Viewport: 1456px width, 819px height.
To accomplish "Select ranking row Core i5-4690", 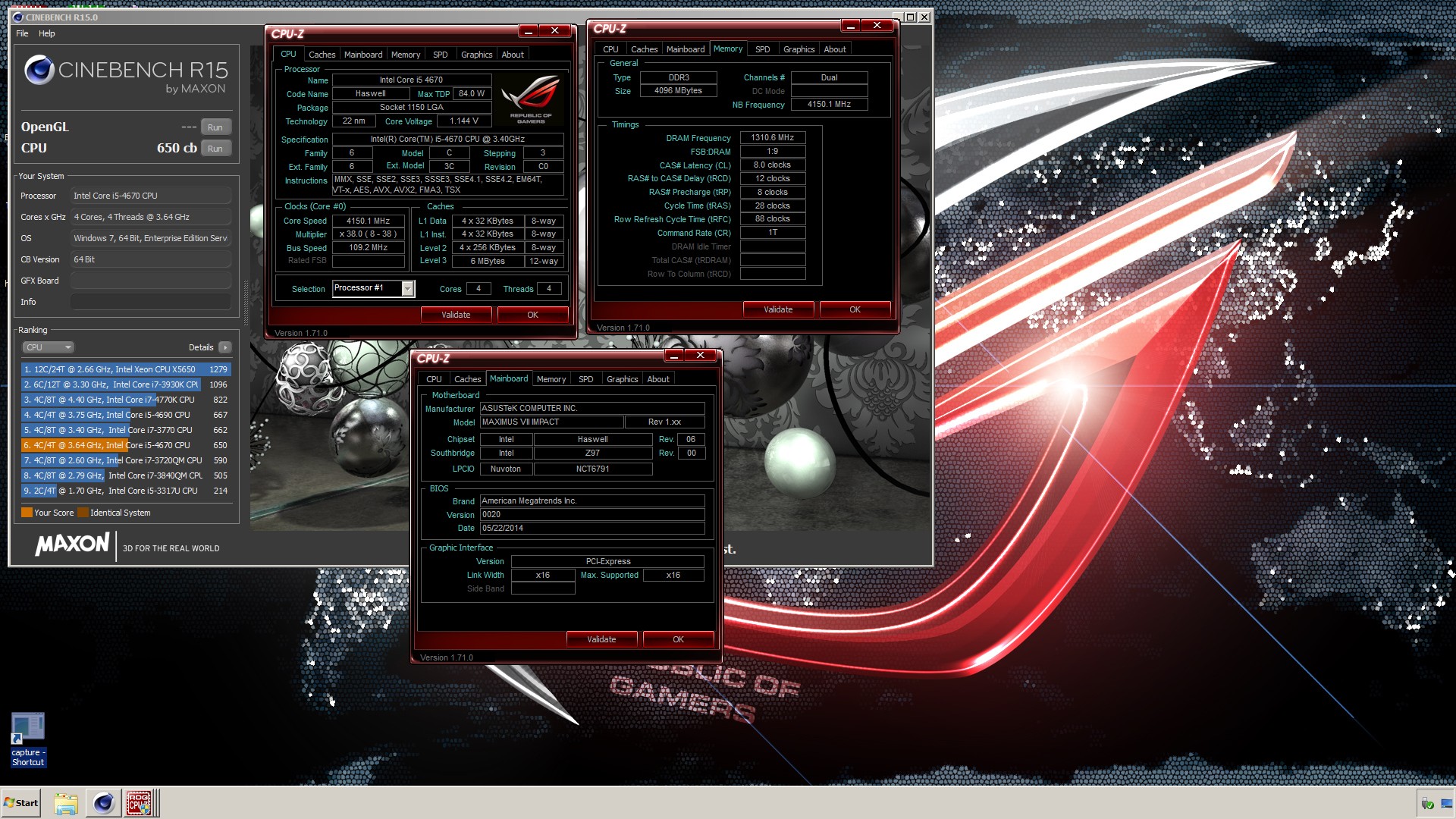I will pyautogui.click(x=126, y=415).
